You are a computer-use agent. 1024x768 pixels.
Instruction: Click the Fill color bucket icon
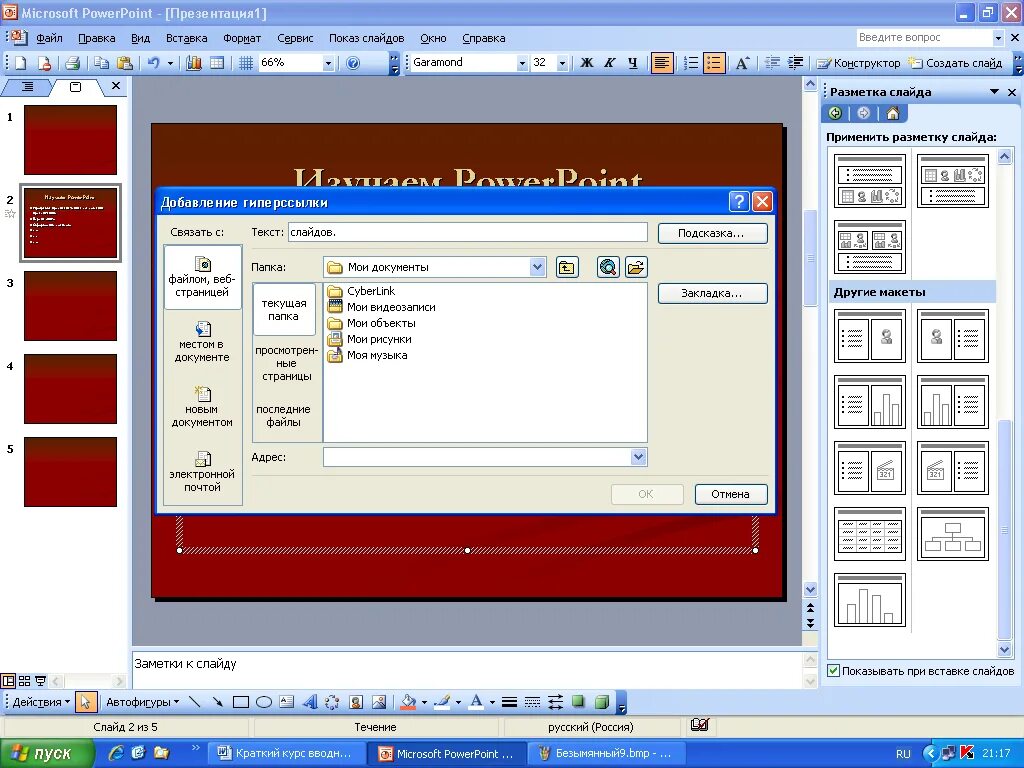[409, 702]
